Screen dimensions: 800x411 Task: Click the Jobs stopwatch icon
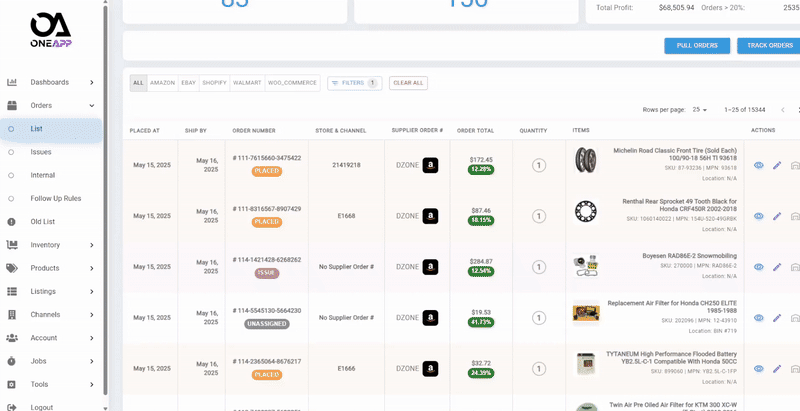[11, 361]
